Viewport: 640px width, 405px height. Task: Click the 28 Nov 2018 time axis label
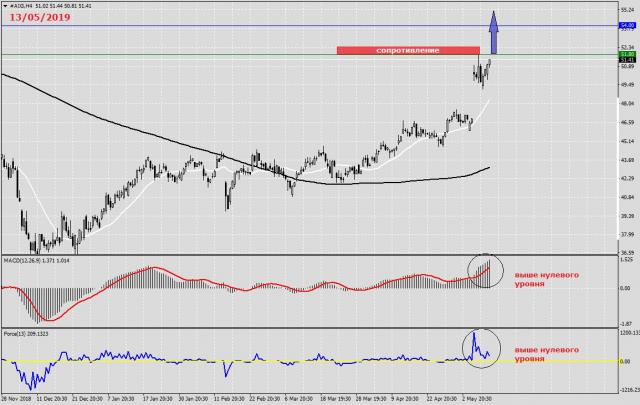18,399
